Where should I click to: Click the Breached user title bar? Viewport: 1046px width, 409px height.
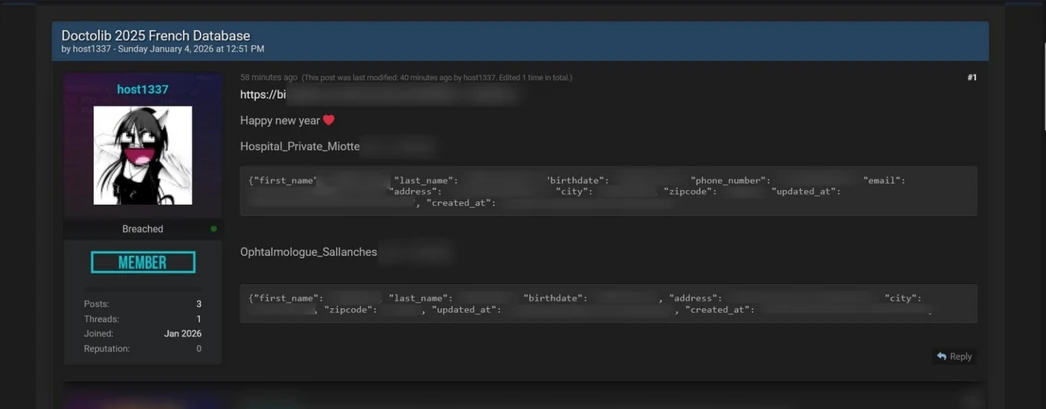pyautogui.click(x=142, y=229)
